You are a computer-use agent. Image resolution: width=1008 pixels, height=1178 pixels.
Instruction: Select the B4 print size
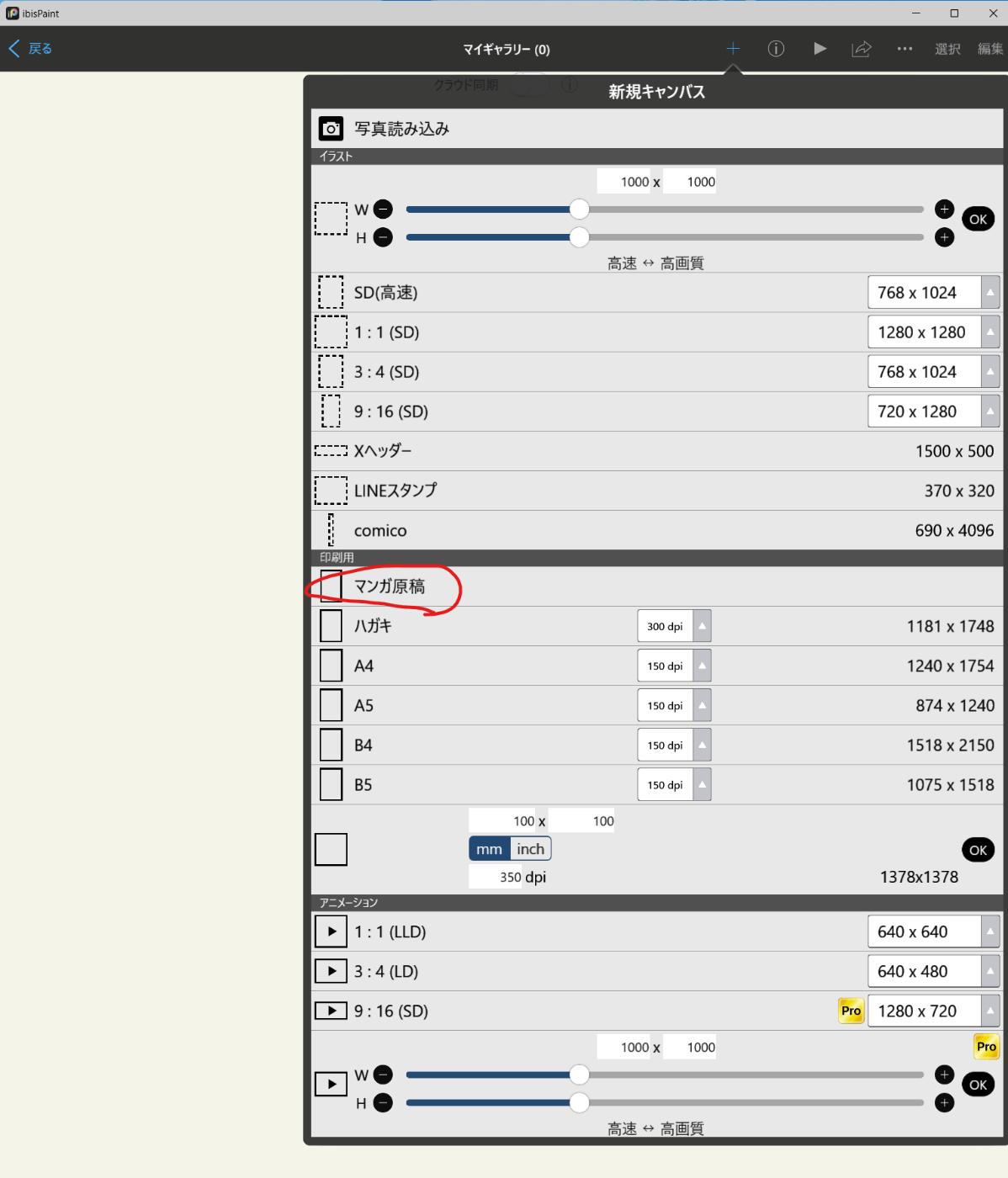[657, 745]
